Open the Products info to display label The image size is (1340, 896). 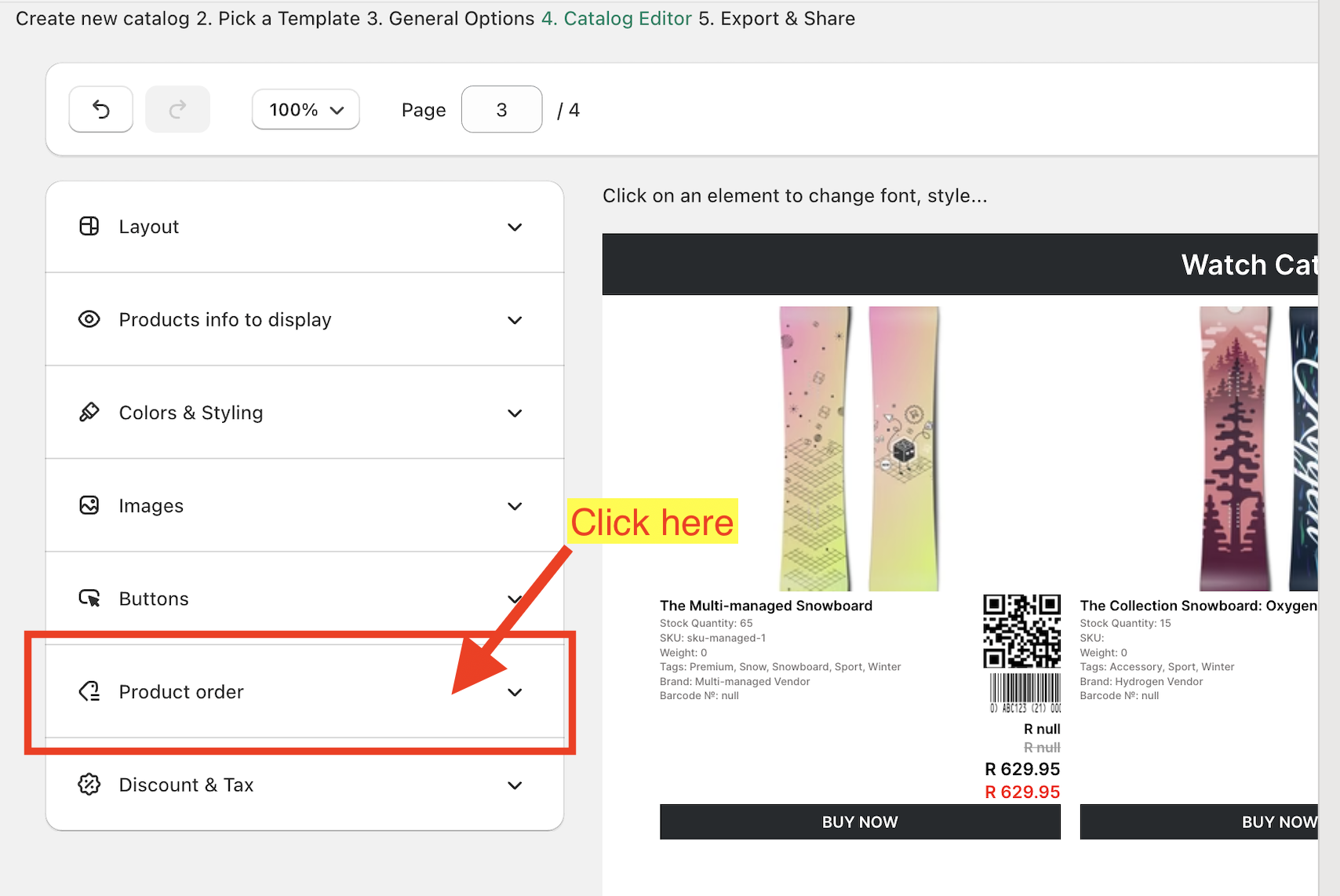pyautogui.click(x=225, y=320)
